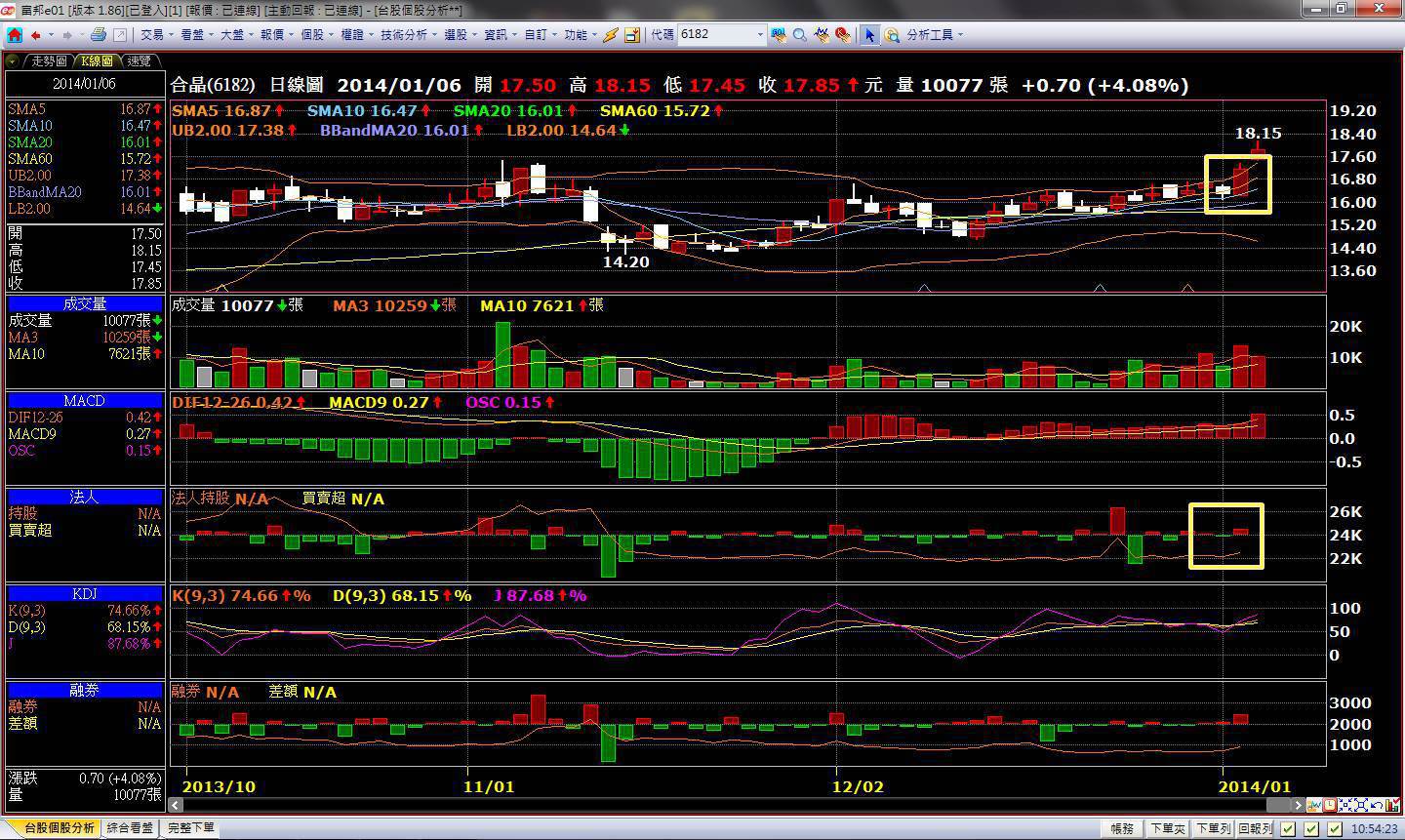Click the red home icon in toolbar

pos(15,35)
